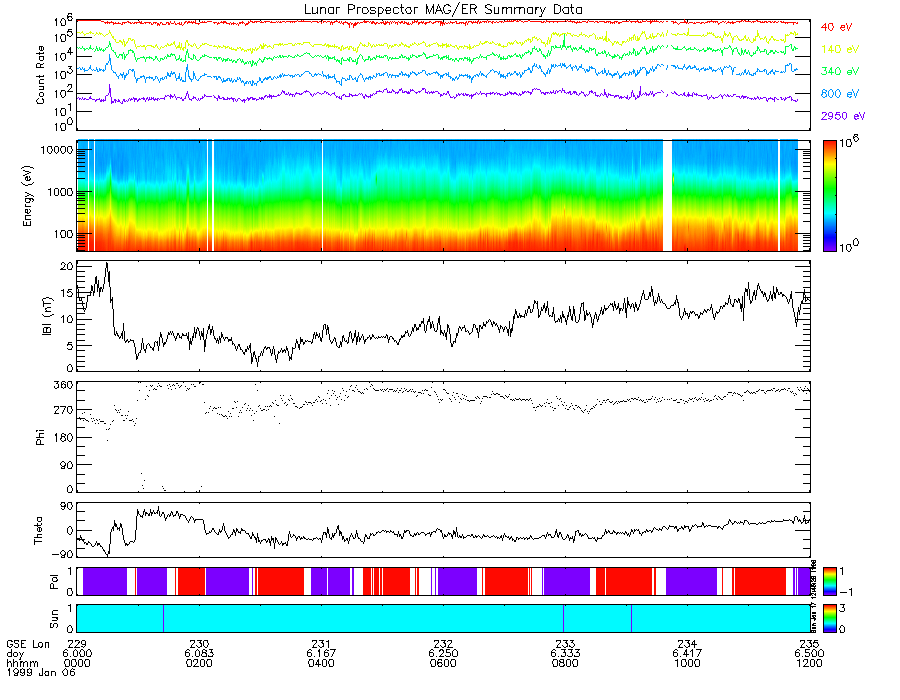Click the "Theta" axis label
The width and height of the screenshot is (900, 700).
(38, 530)
